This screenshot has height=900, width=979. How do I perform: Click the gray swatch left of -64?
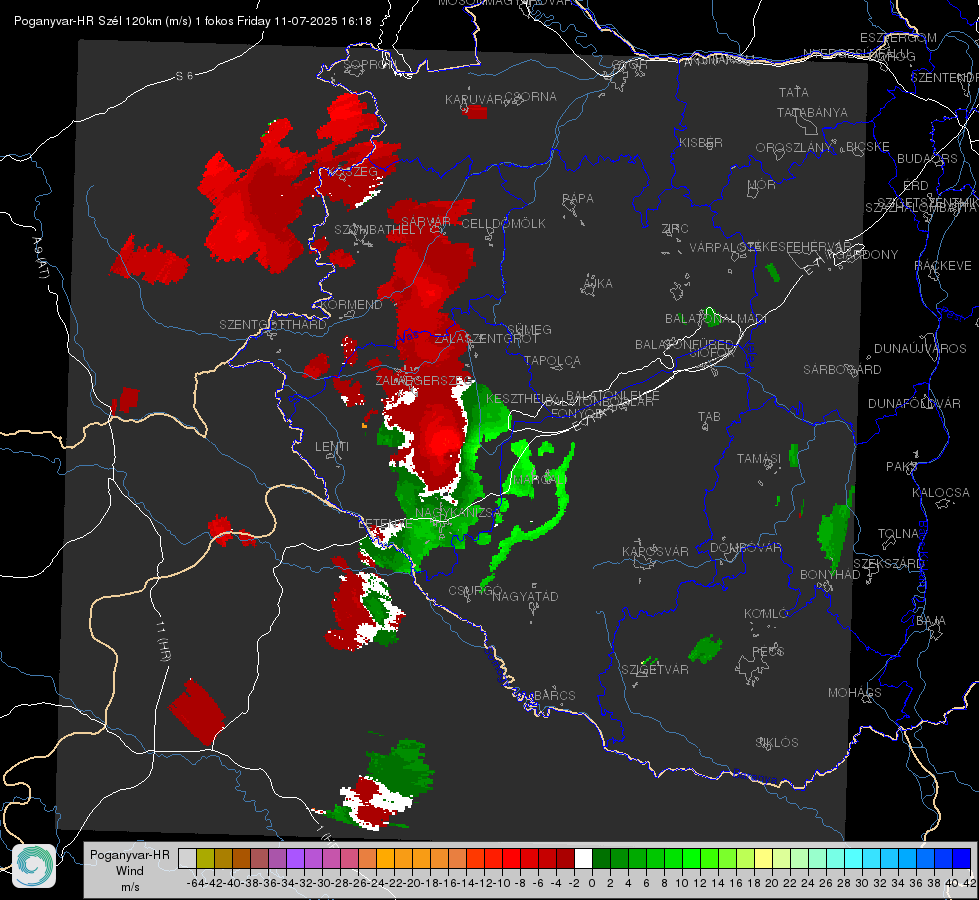click(x=187, y=858)
